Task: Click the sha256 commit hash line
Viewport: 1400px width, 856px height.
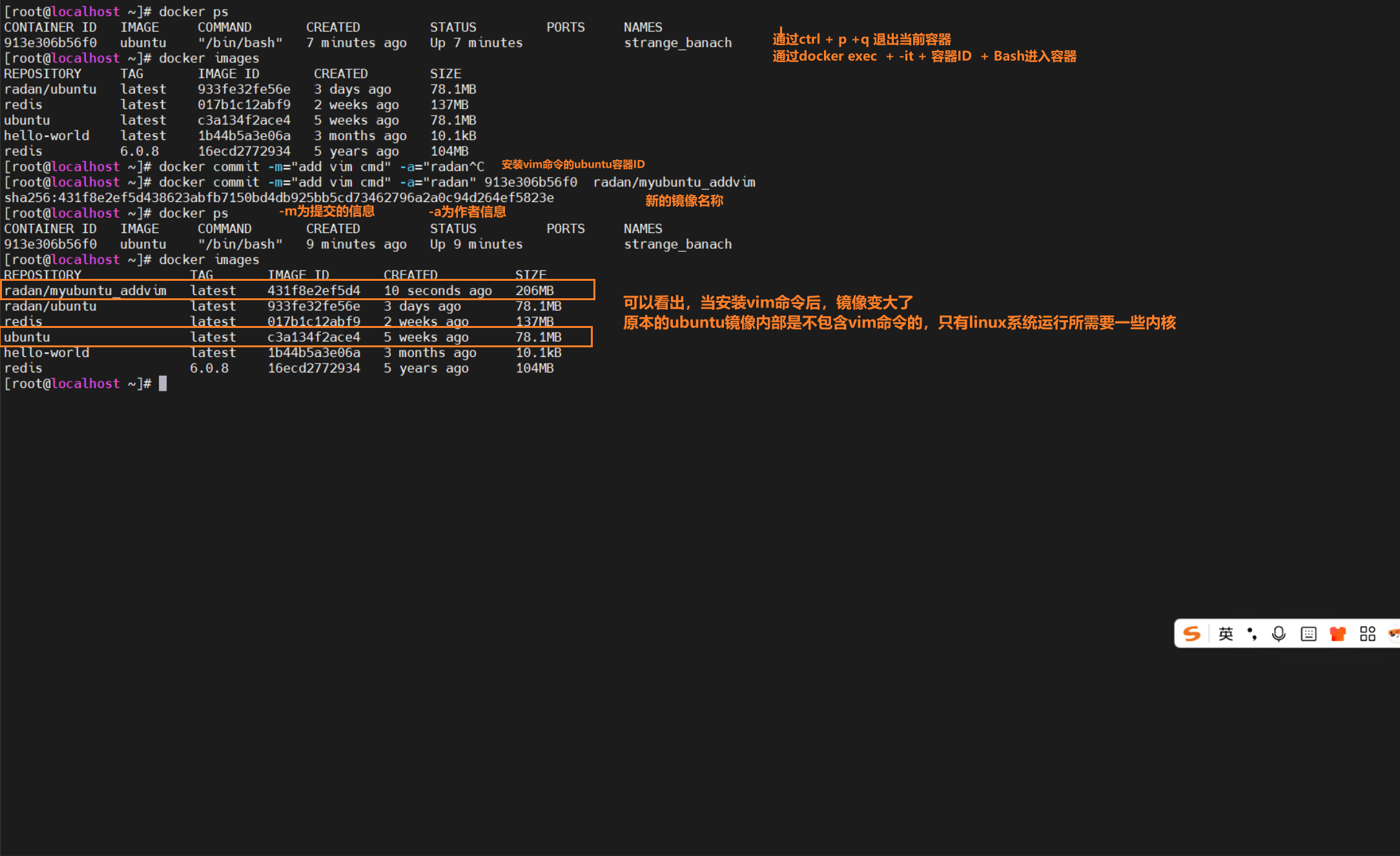Action: 279,198
